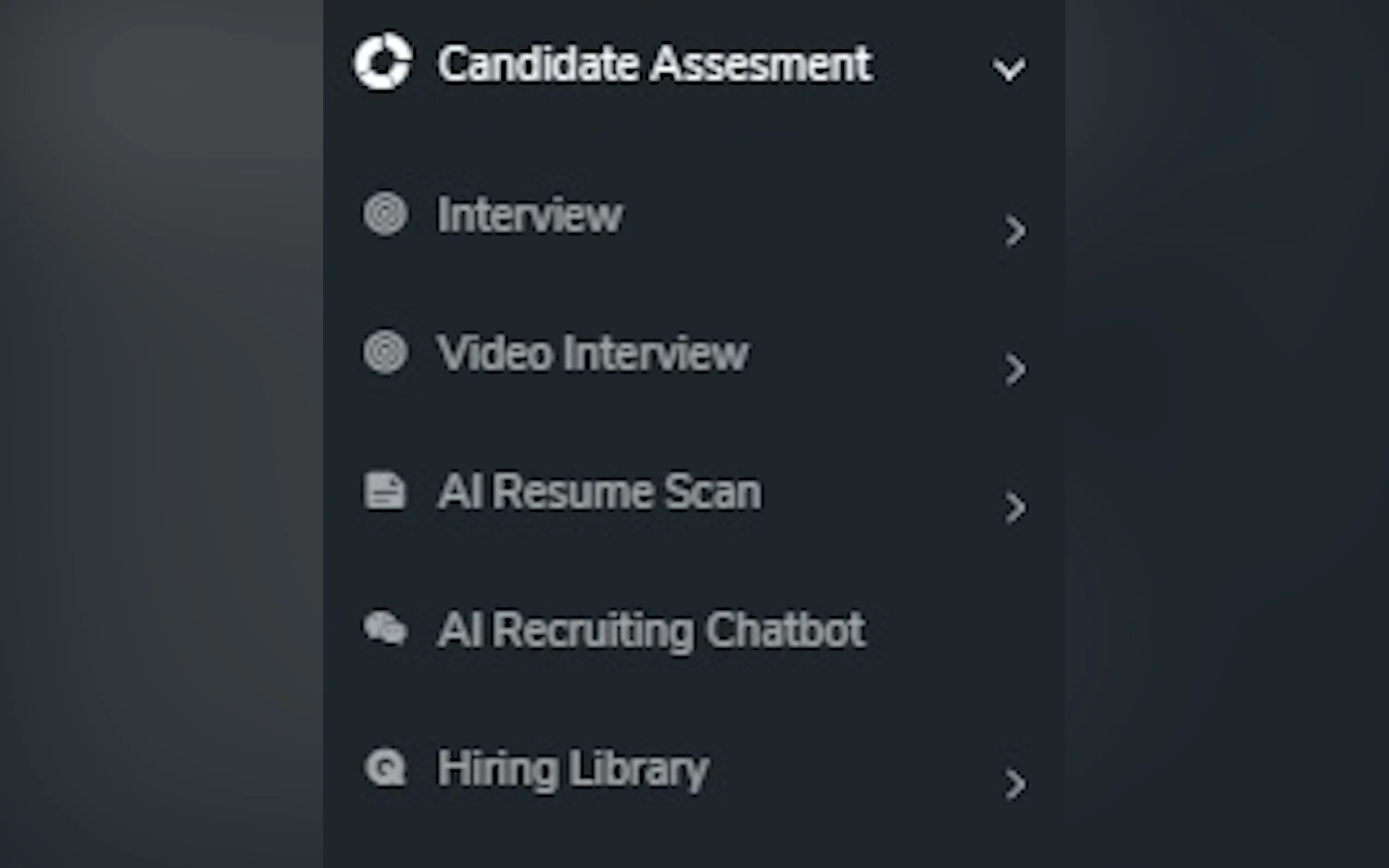Image resolution: width=1389 pixels, height=868 pixels.
Task: Open the AI Recruiting Chatbot text link
Action: tap(651, 630)
